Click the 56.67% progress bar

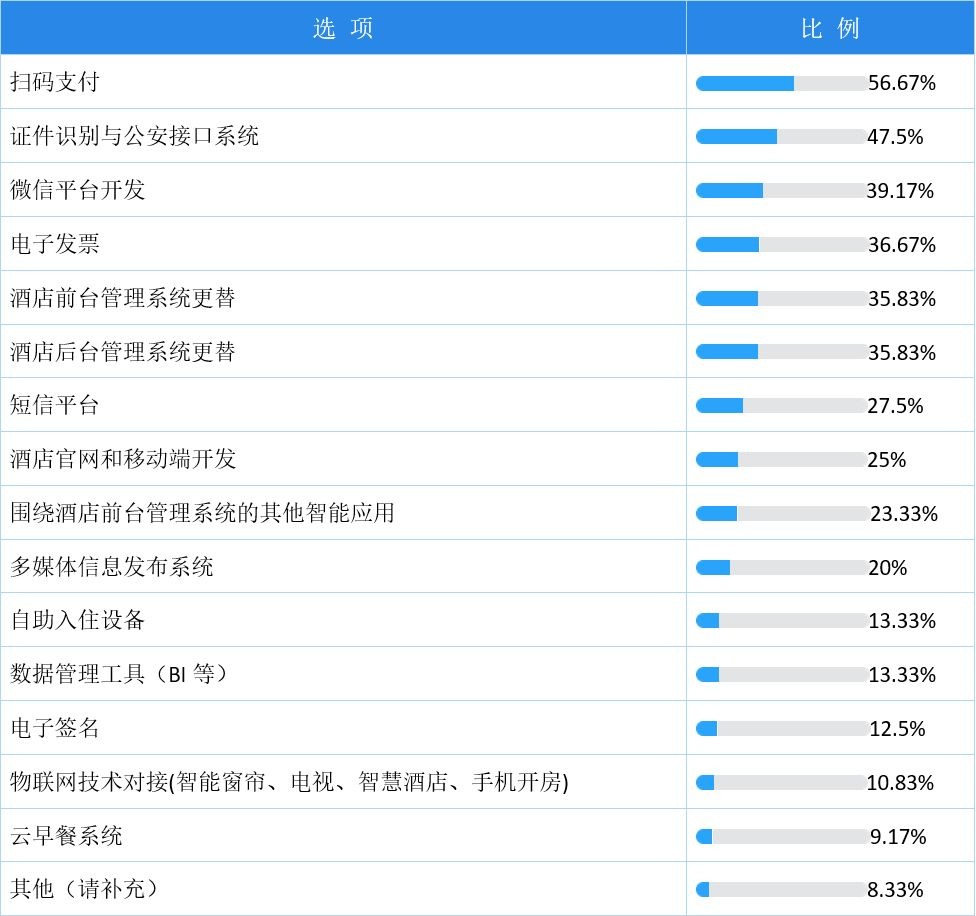(782, 83)
